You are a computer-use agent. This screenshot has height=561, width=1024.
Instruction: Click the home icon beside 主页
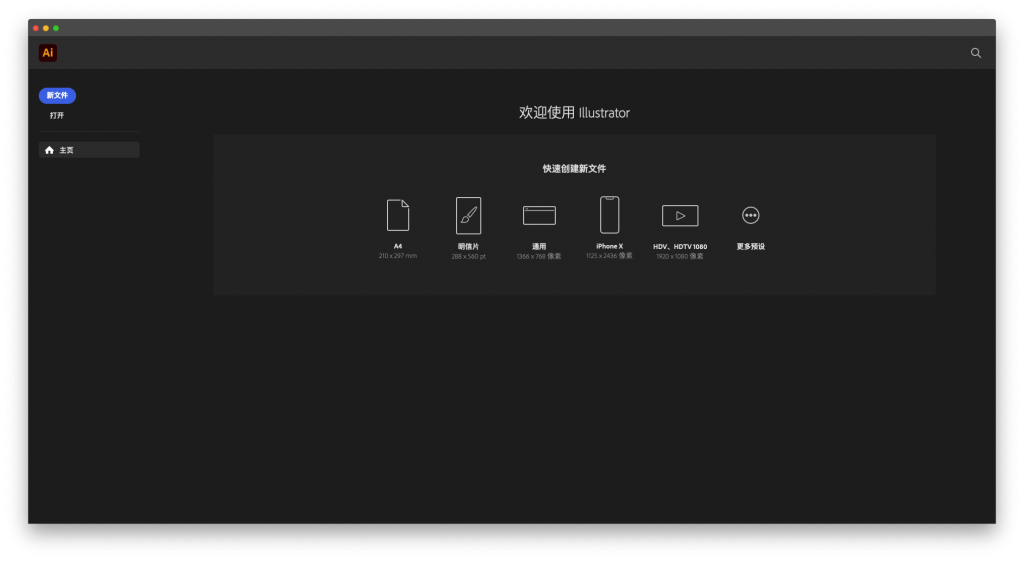(x=49, y=150)
